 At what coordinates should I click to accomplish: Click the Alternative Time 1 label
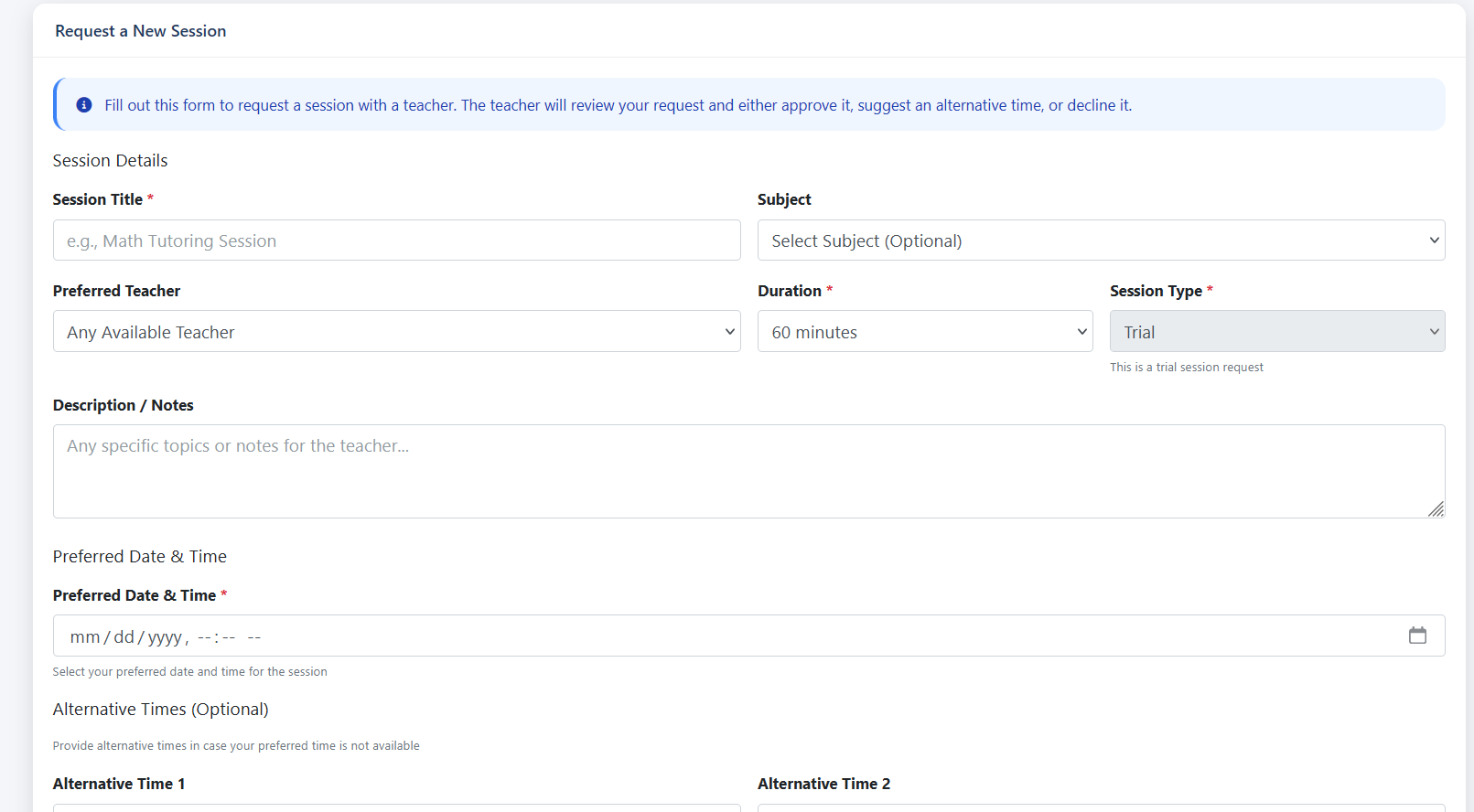click(119, 784)
